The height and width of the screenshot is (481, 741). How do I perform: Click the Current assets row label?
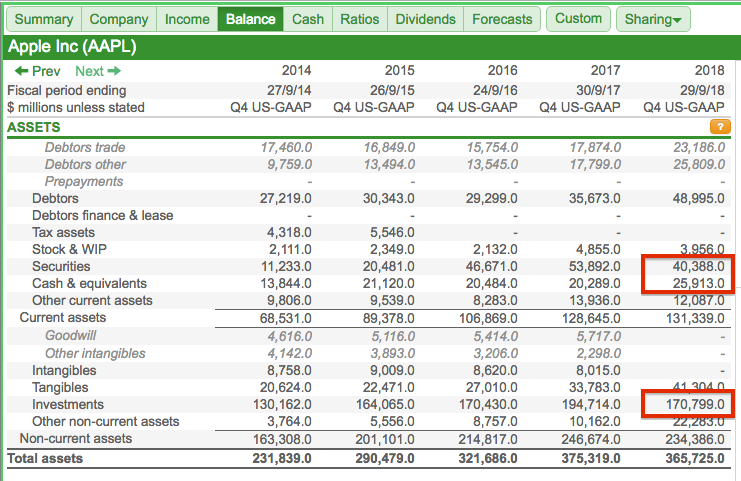(63, 318)
